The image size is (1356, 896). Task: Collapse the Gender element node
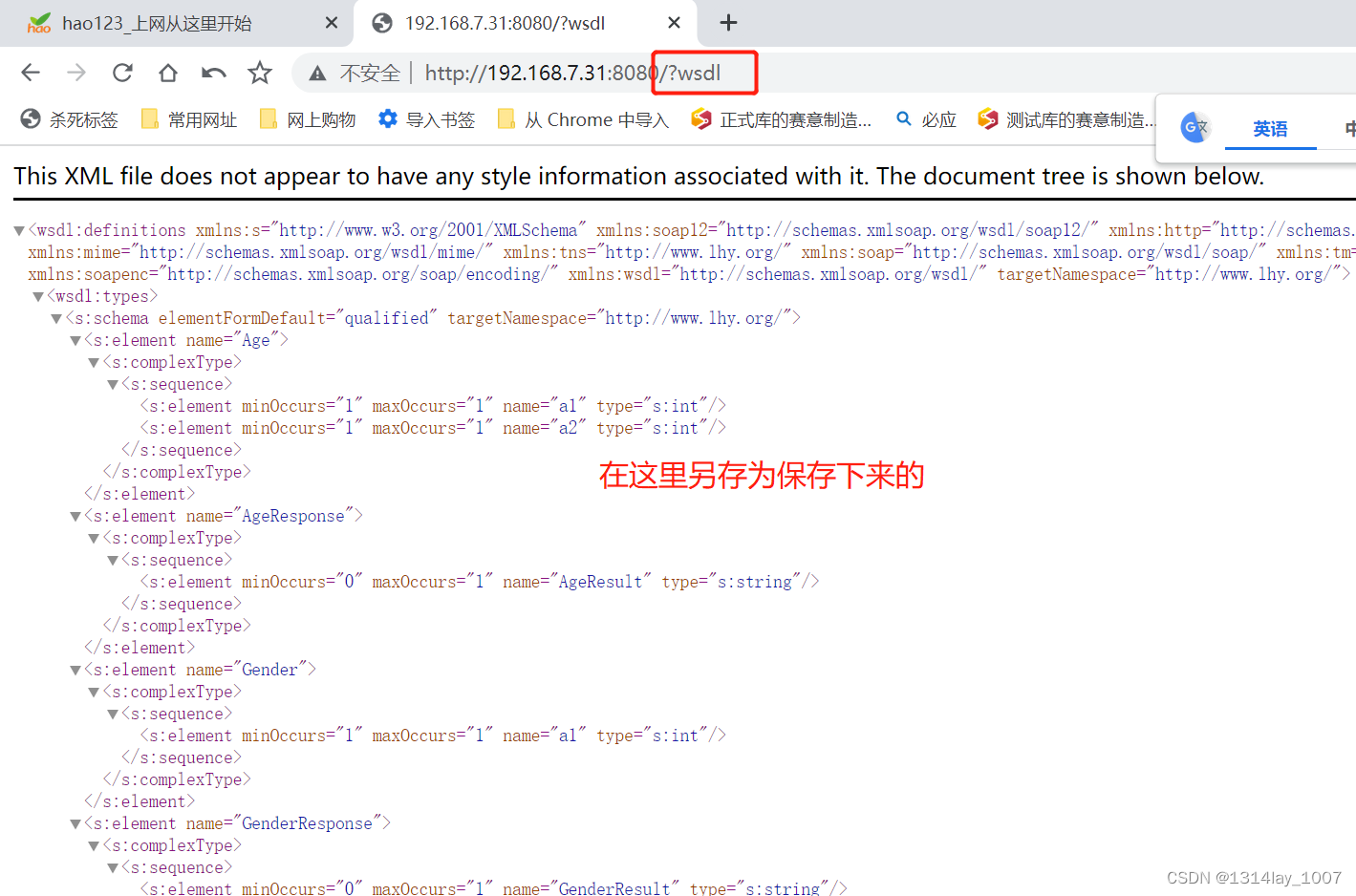[x=75, y=670]
